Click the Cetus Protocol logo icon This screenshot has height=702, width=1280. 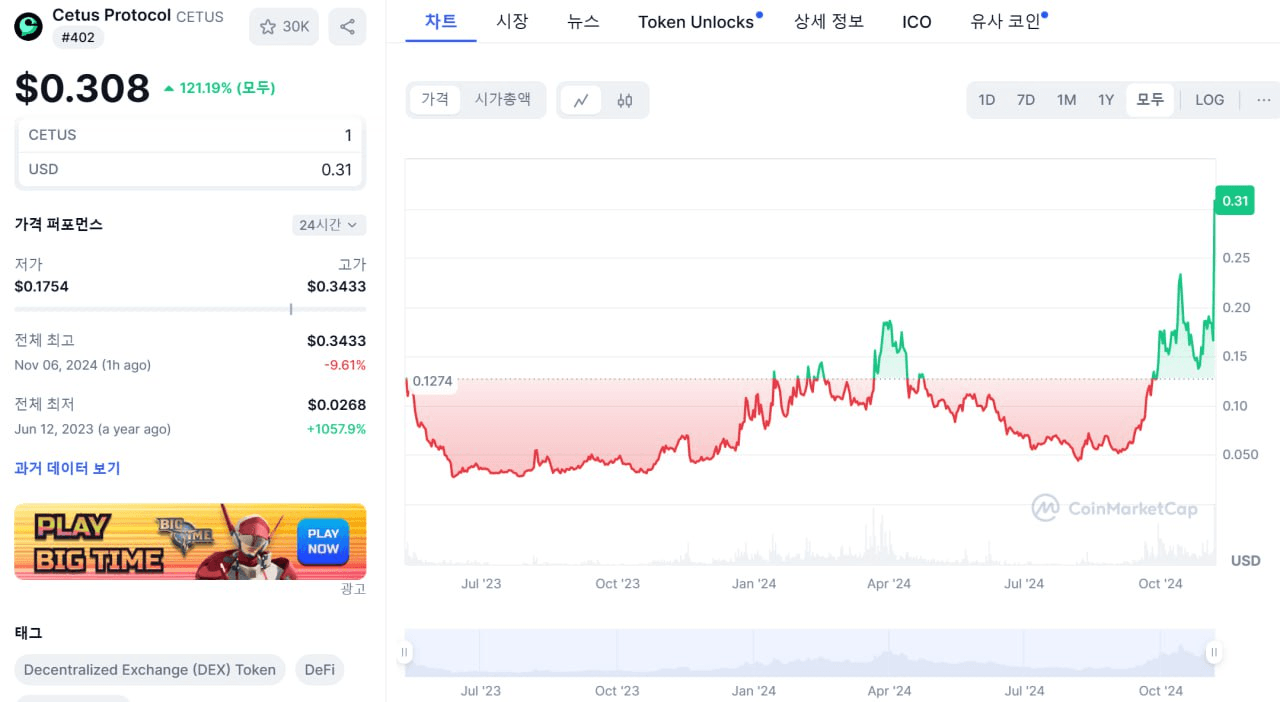(28, 27)
